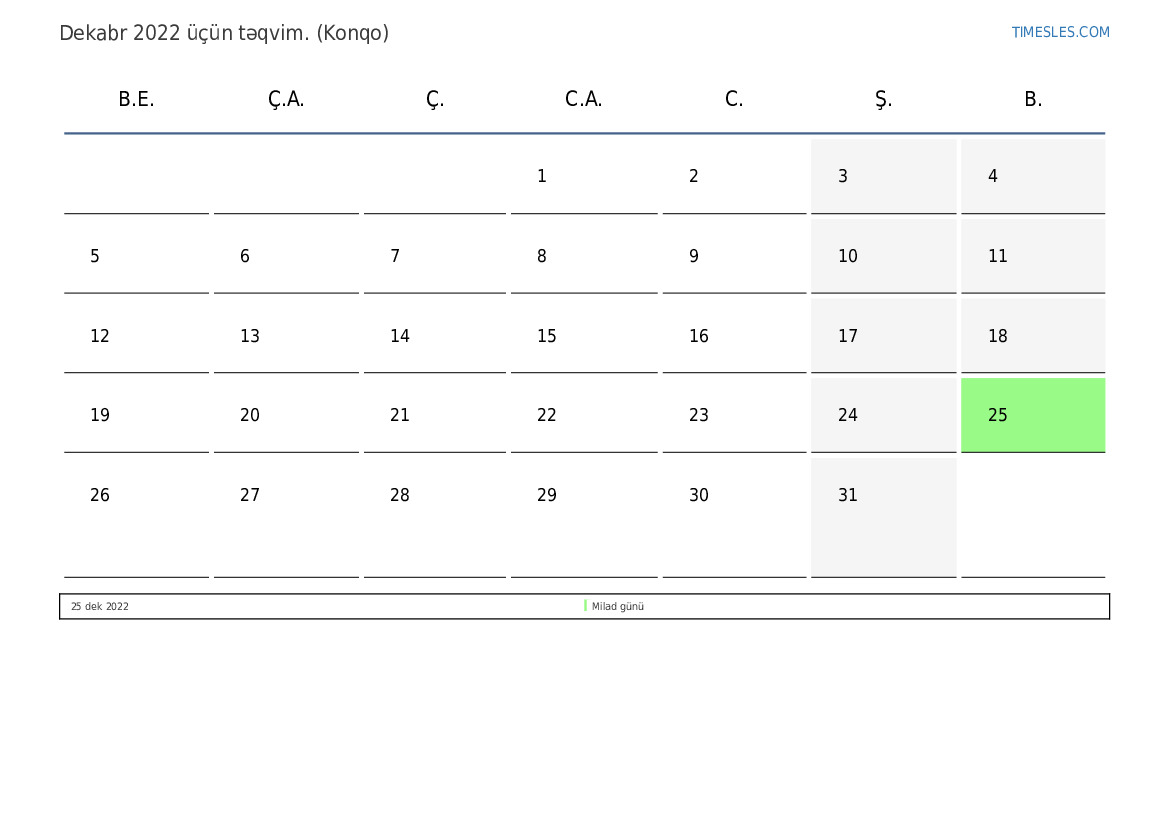This screenshot has width=1169, height=827.
Task: Click the B.E. weekday column header
Action: click(136, 99)
